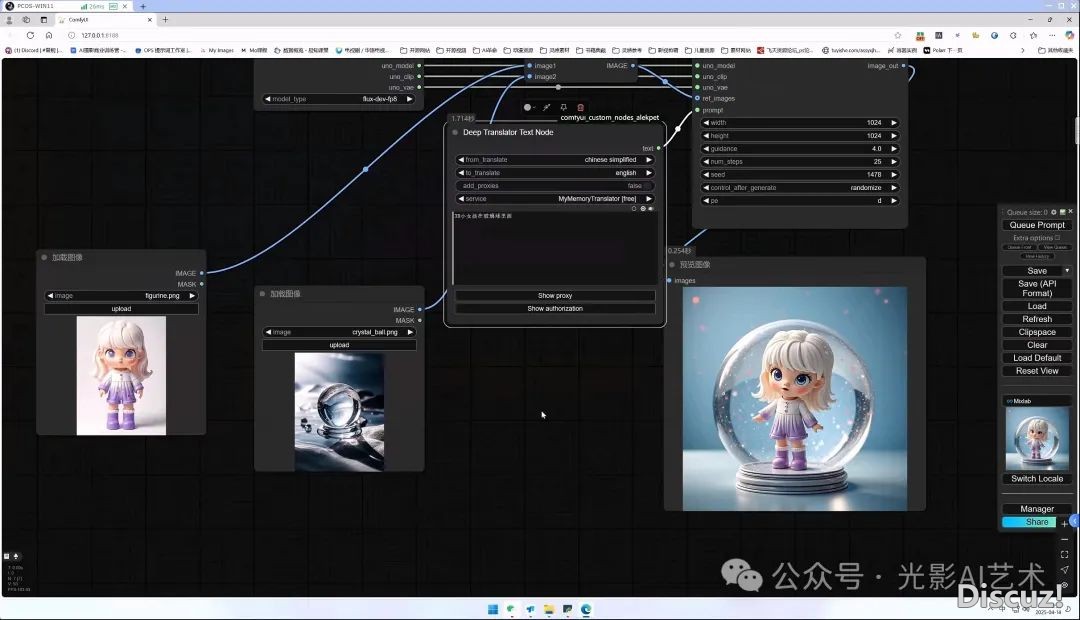Click the Refresh button
The height and width of the screenshot is (620, 1080).
coord(1037,319)
